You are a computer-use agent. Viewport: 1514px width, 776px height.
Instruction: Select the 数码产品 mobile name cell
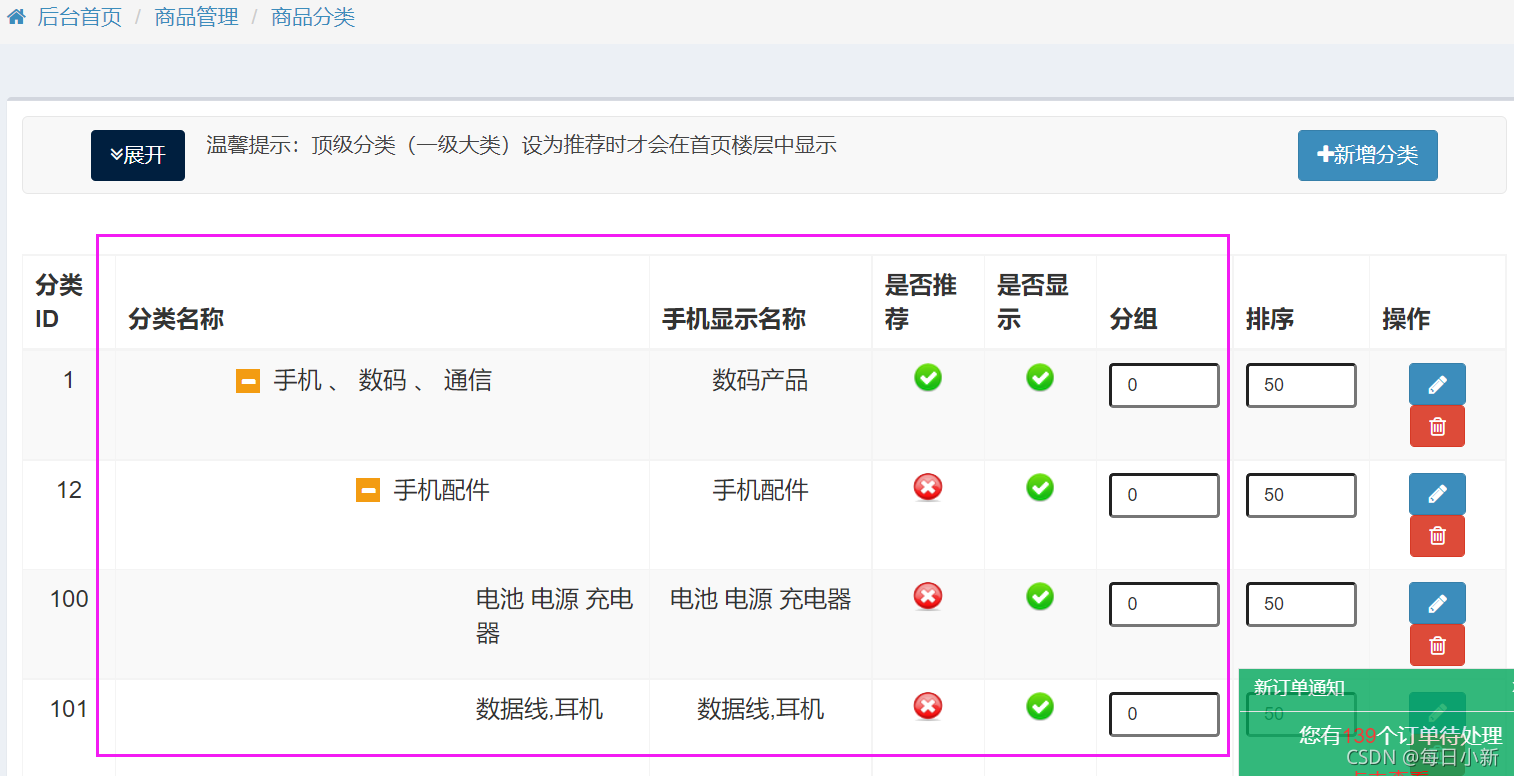(x=760, y=381)
